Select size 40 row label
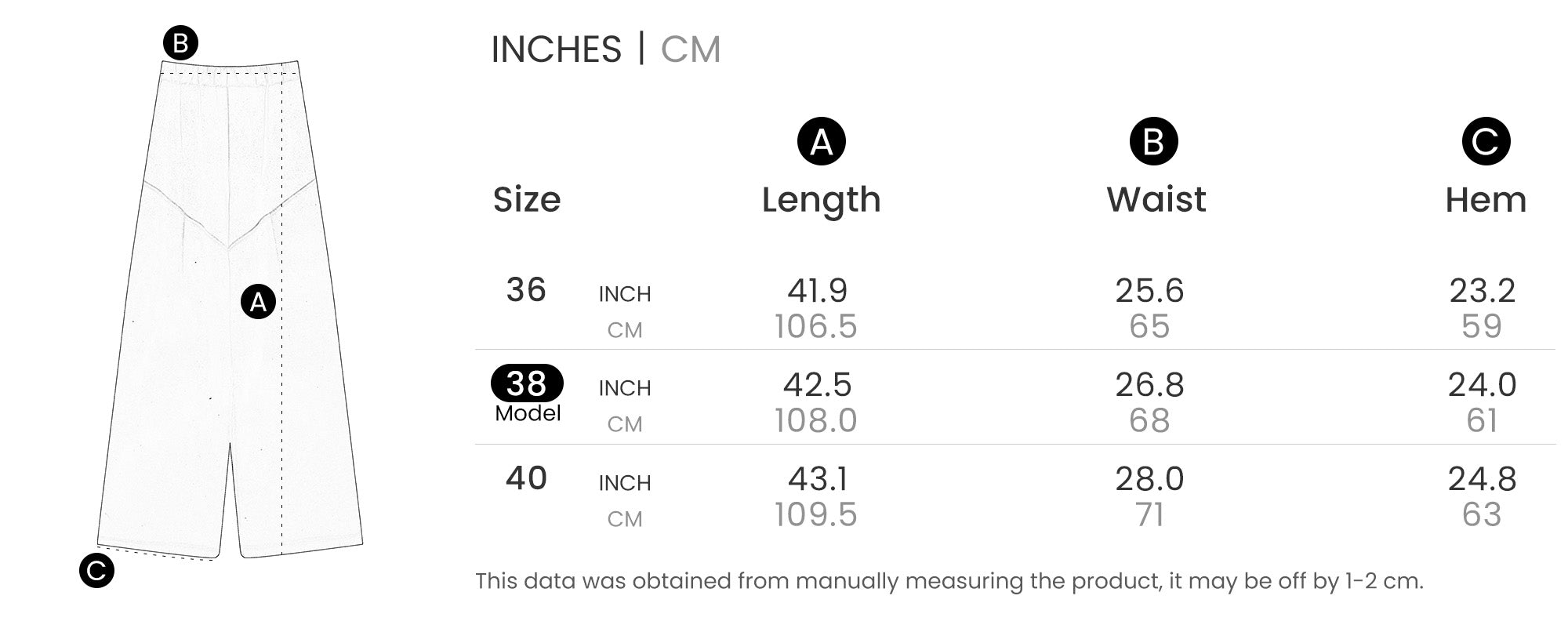Image resolution: width=1568 pixels, height=632 pixels. click(x=526, y=478)
